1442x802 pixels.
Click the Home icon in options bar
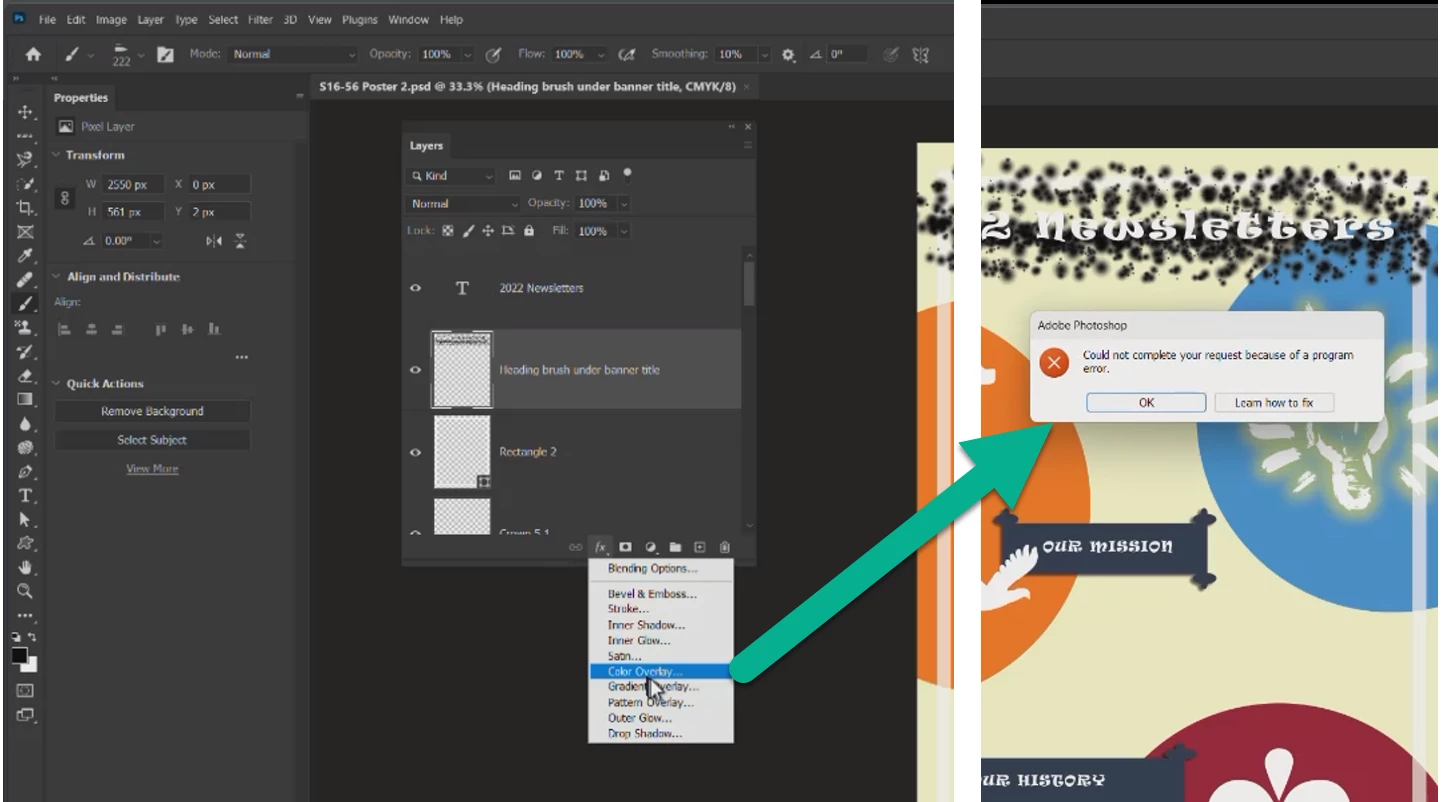coord(33,55)
